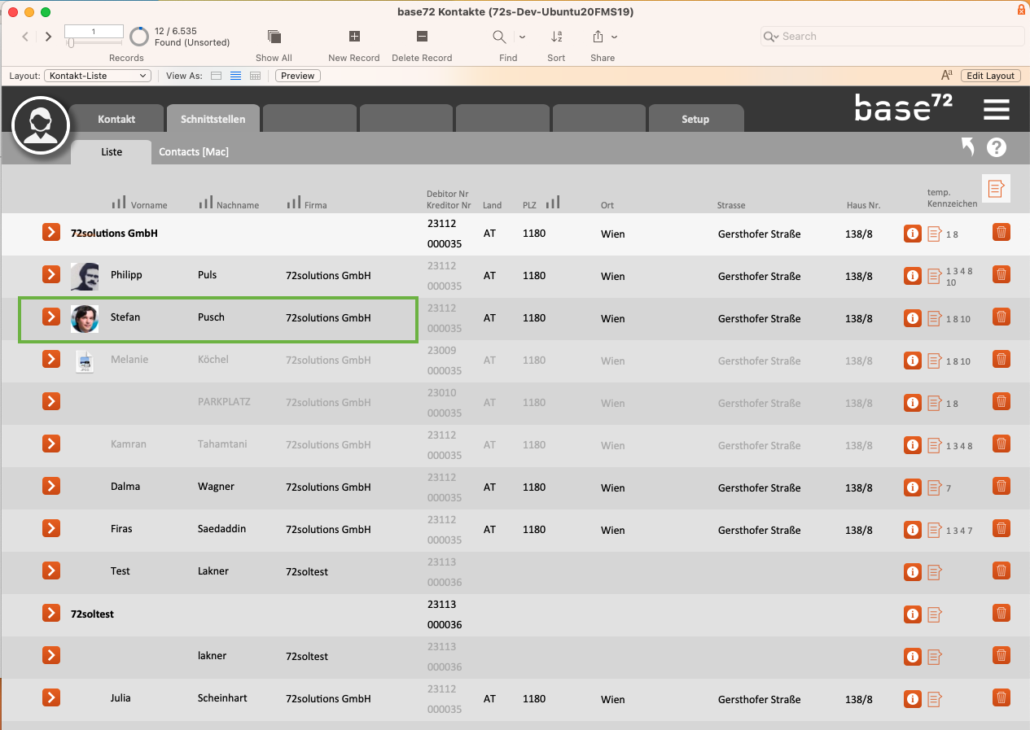The width and height of the screenshot is (1030, 730).
Task: Open the Search field options dropdown
Action: tap(771, 37)
